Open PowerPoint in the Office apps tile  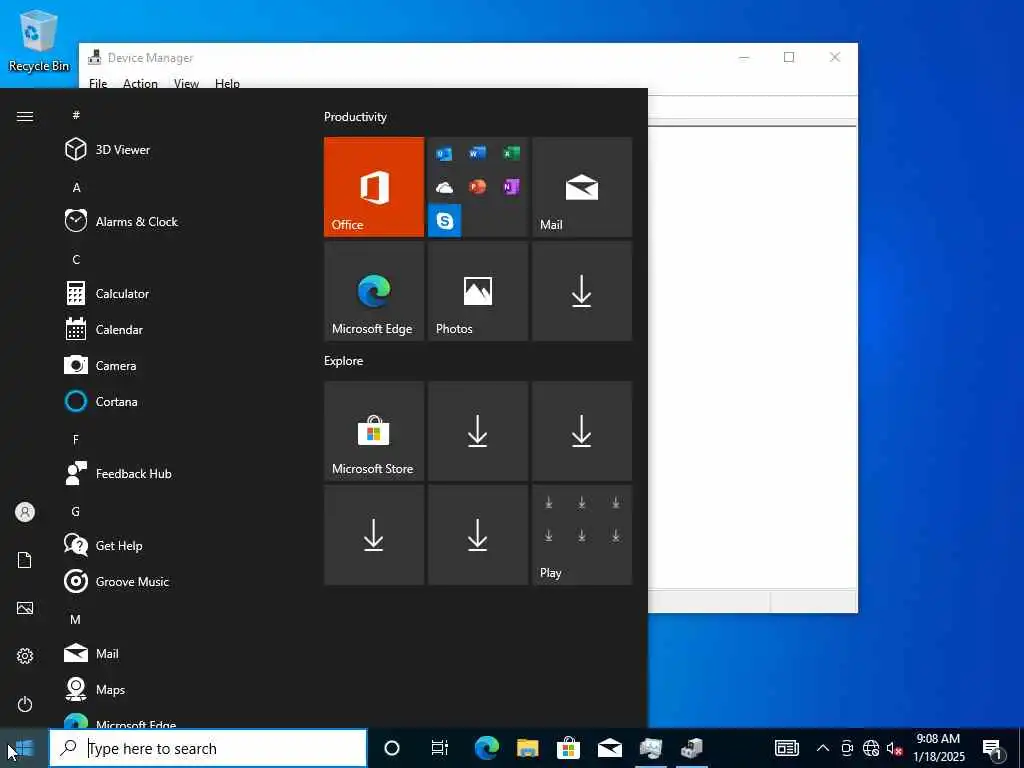477,187
